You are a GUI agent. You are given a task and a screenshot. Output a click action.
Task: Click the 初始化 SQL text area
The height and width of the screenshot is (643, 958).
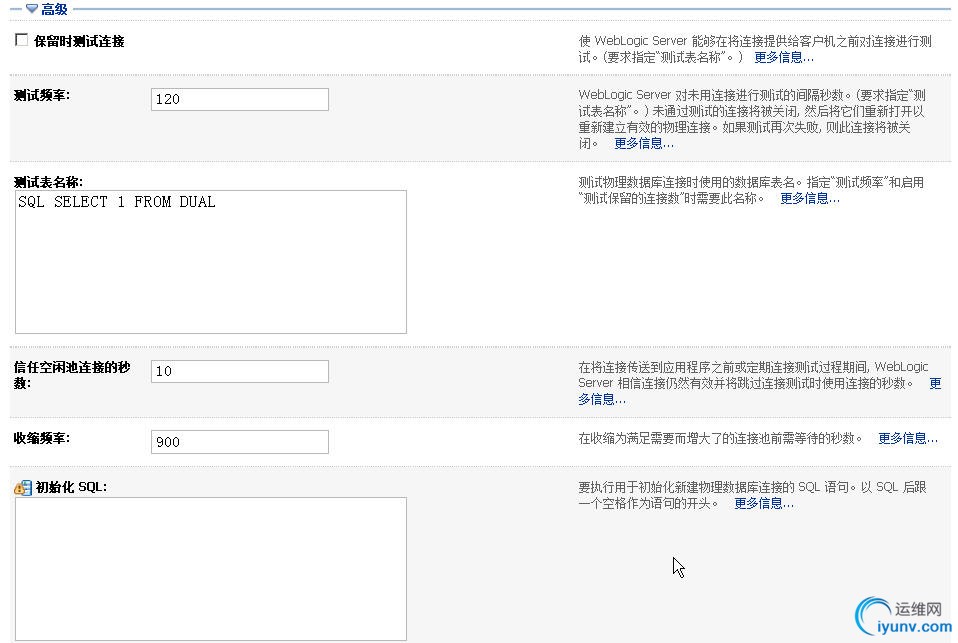[211, 569]
